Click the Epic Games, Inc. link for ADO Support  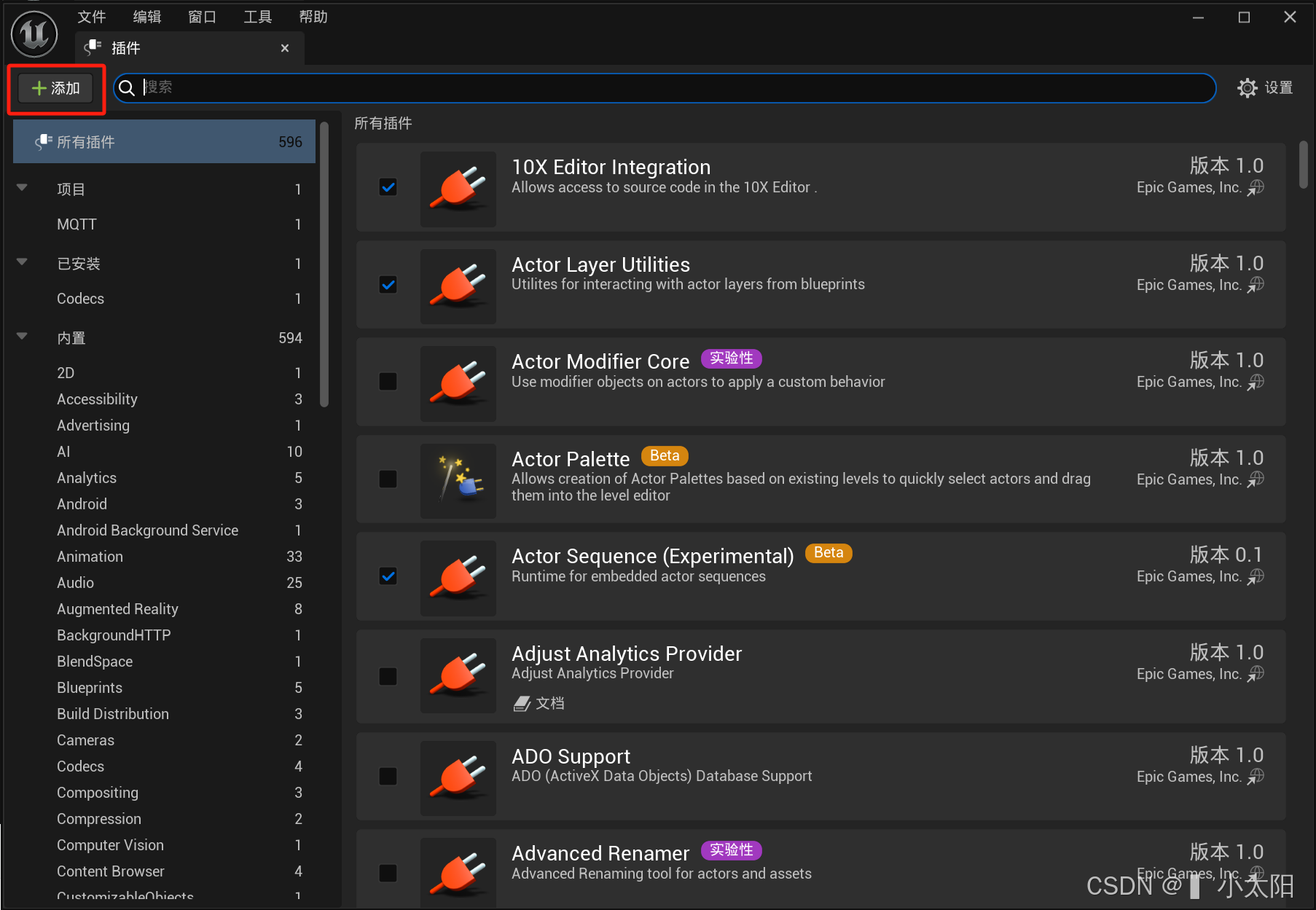click(x=1188, y=777)
